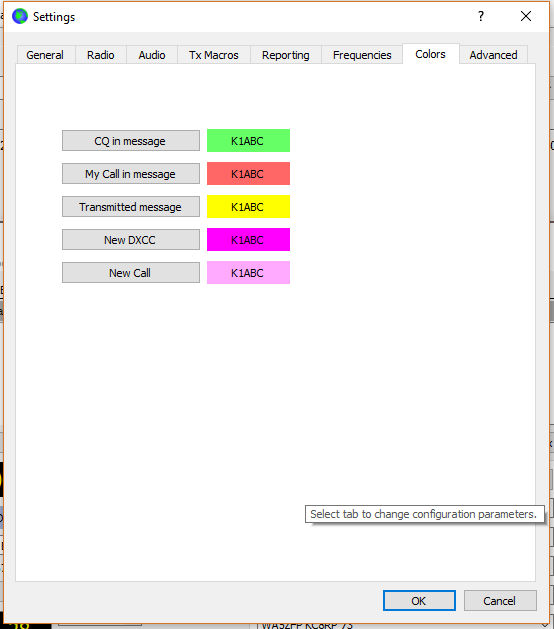Open the Advanced tab
Image resolution: width=554 pixels, height=629 pixels.
493,55
